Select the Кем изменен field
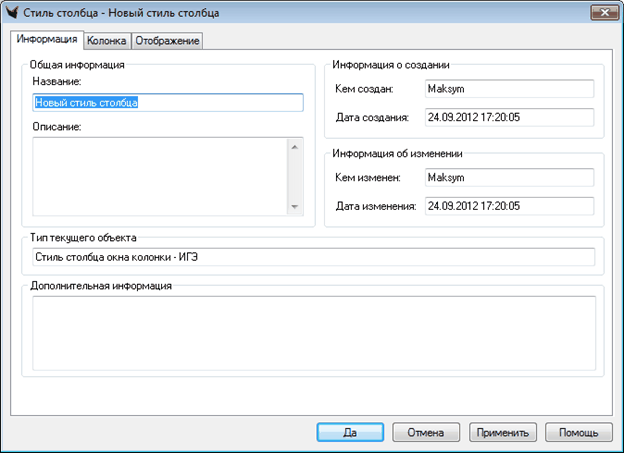 (507, 177)
